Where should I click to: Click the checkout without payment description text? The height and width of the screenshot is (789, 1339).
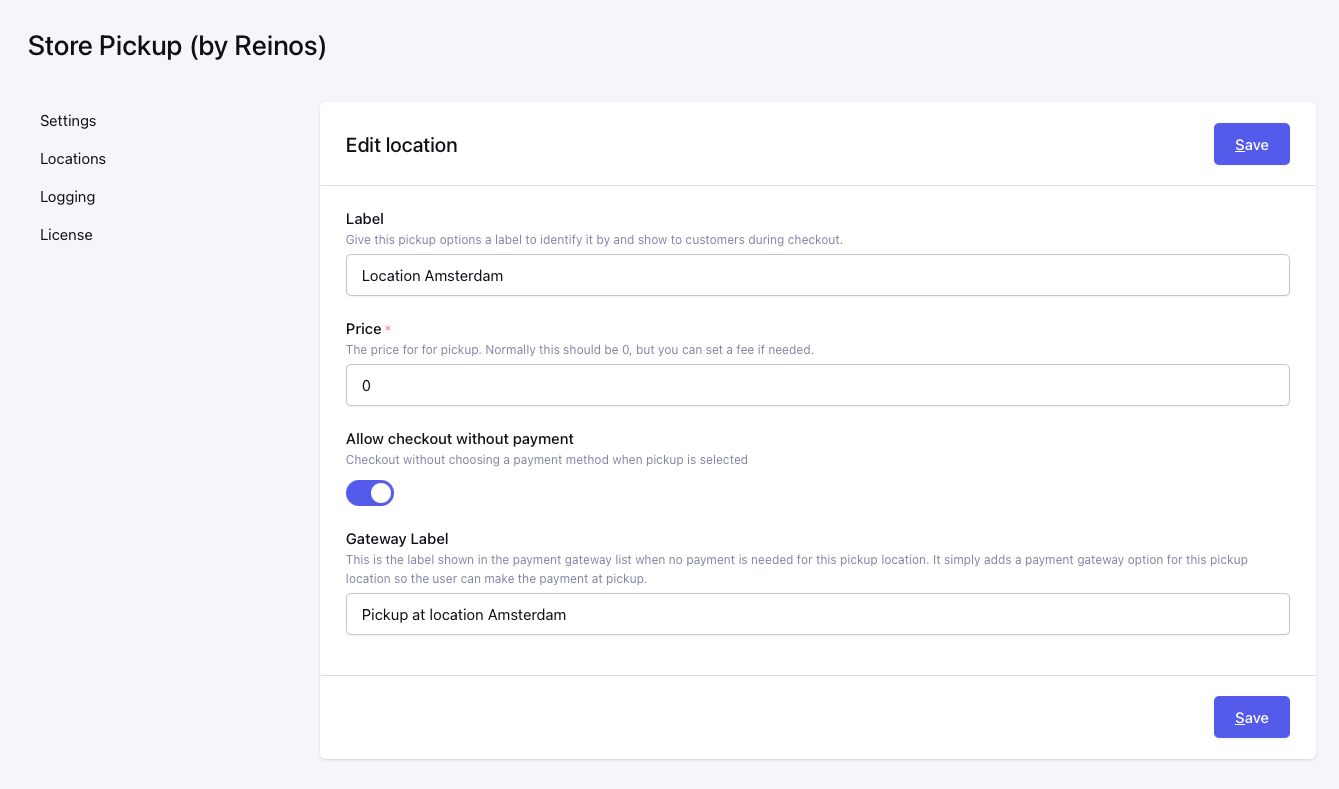click(546, 460)
